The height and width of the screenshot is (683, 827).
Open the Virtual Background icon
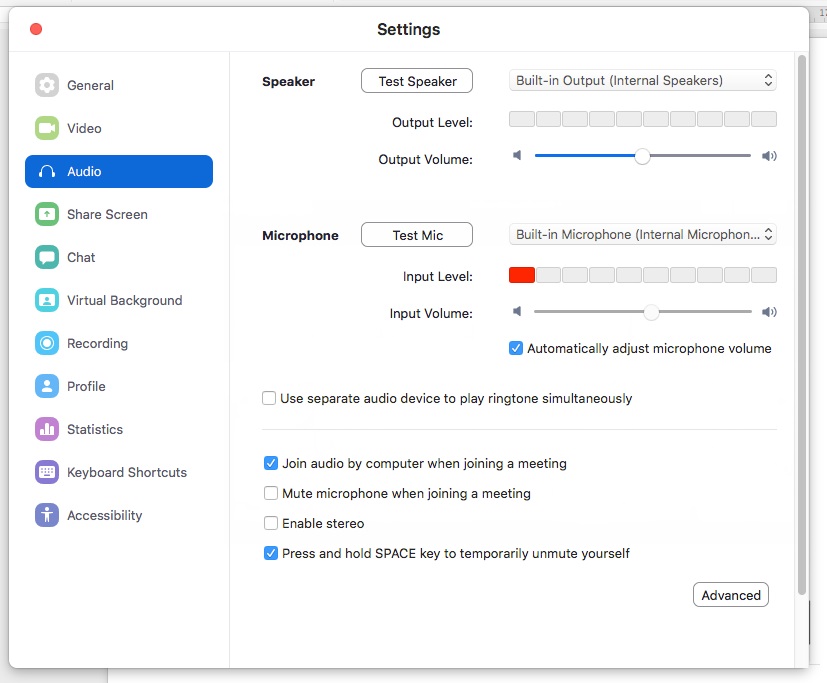coord(47,300)
